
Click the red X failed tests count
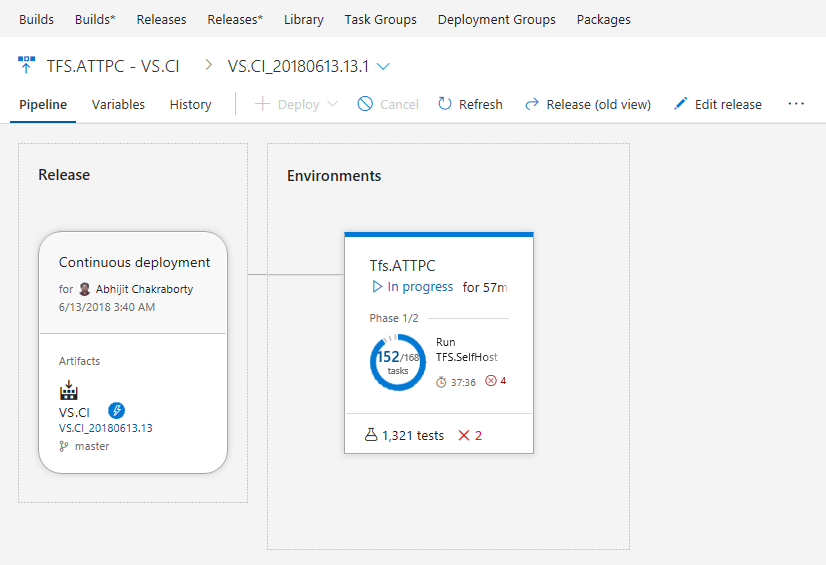click(x=470, y=435)
